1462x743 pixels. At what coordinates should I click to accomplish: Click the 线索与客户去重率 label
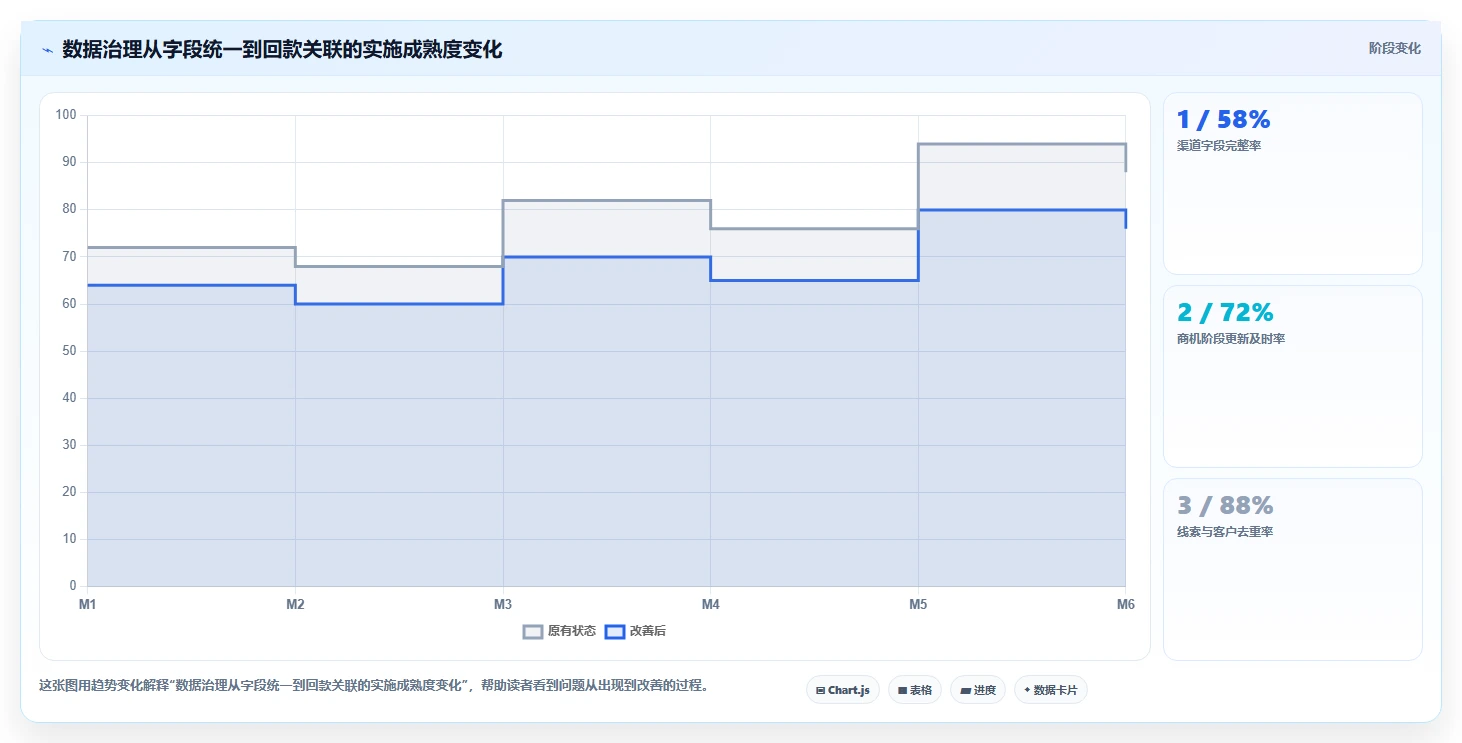click(x=1225, y=532)
